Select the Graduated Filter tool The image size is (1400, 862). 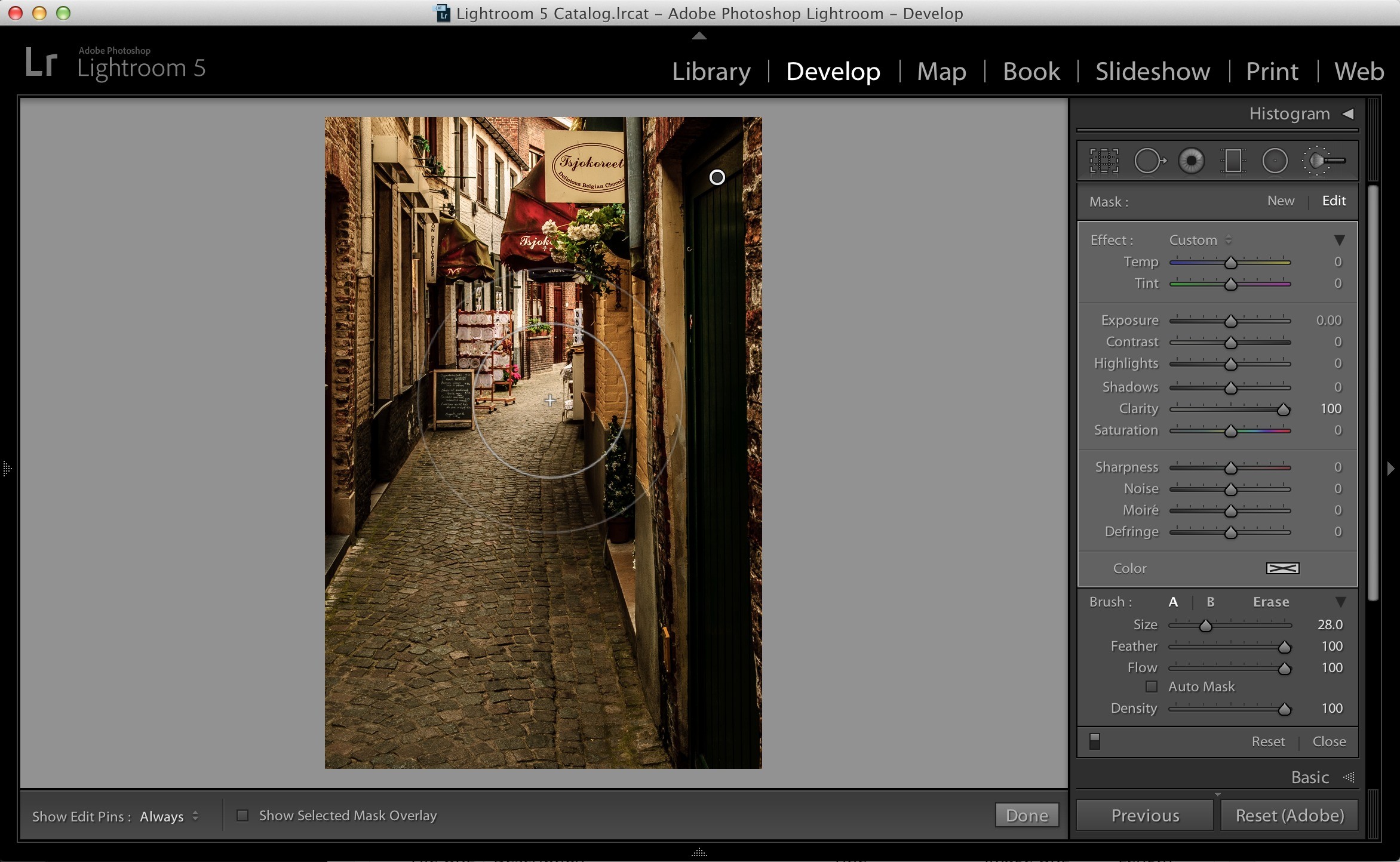[x=1233, y=161]
